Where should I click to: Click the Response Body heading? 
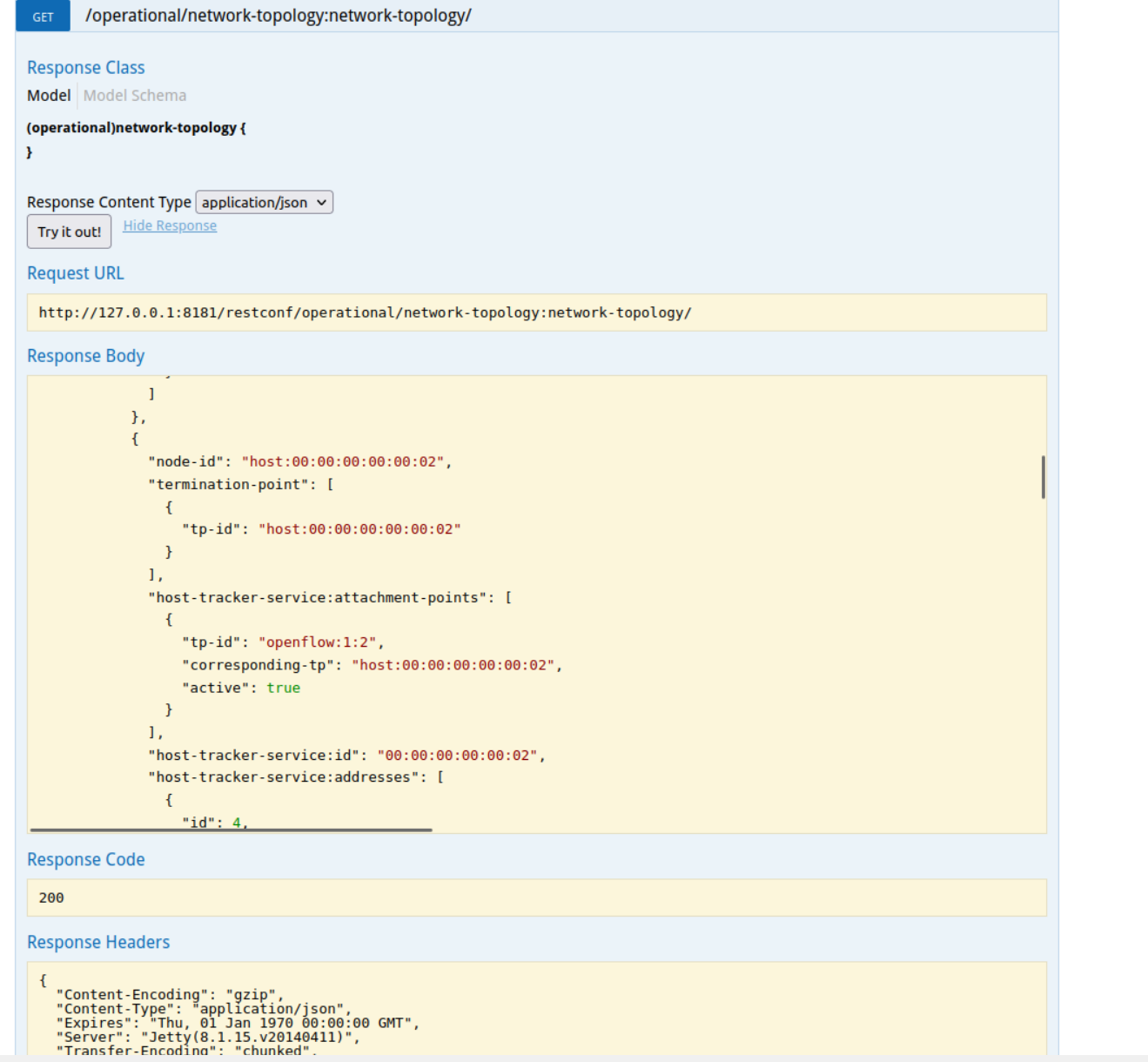click(x=85, y=356)
